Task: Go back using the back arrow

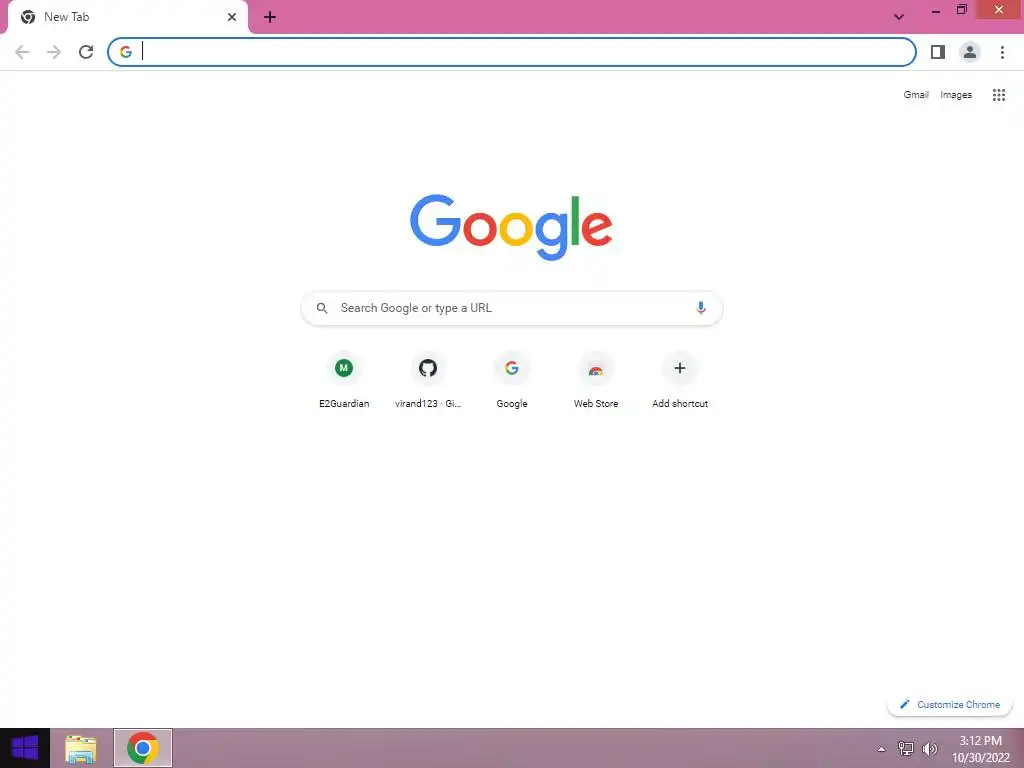Action: coord(22,52)
